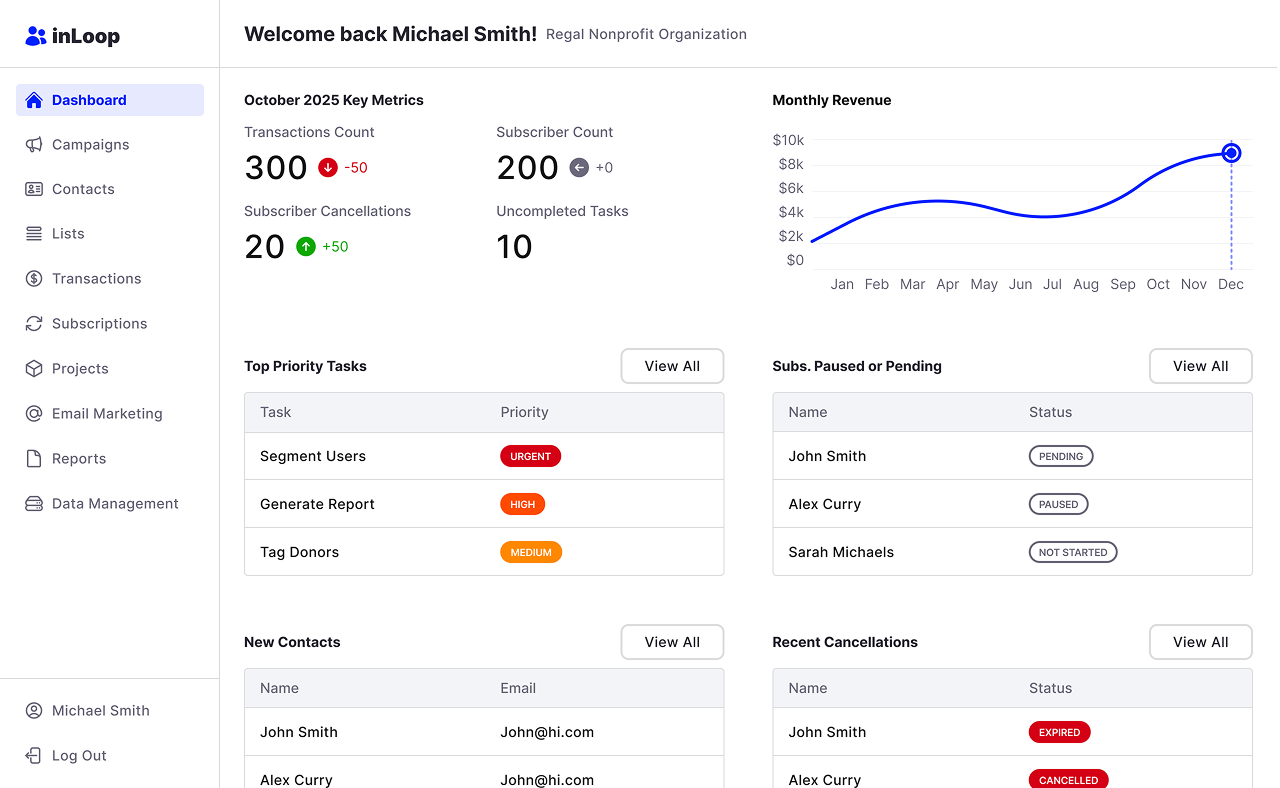Screen dimensions: 1280x788
Task: View All Top Priority Tasks
Action: point(672,366)
